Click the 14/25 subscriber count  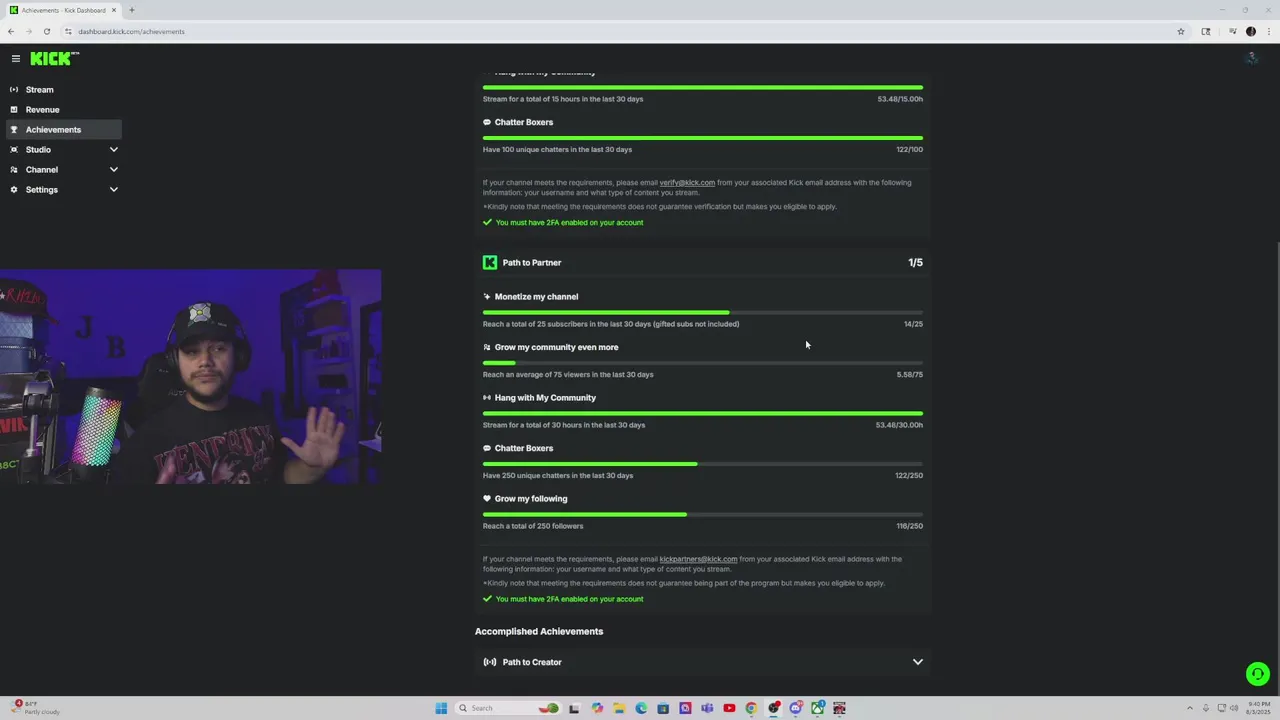(913, 324)
